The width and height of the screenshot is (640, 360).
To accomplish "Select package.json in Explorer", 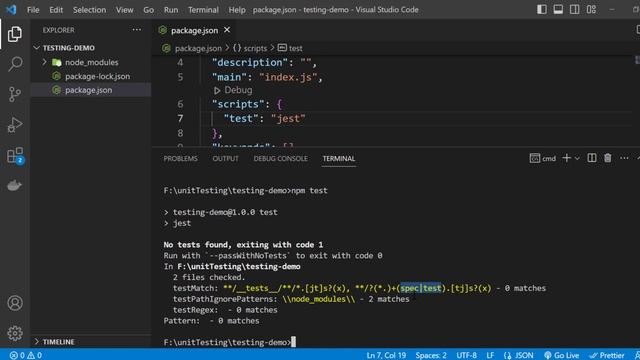I will (x=88, y=90).
